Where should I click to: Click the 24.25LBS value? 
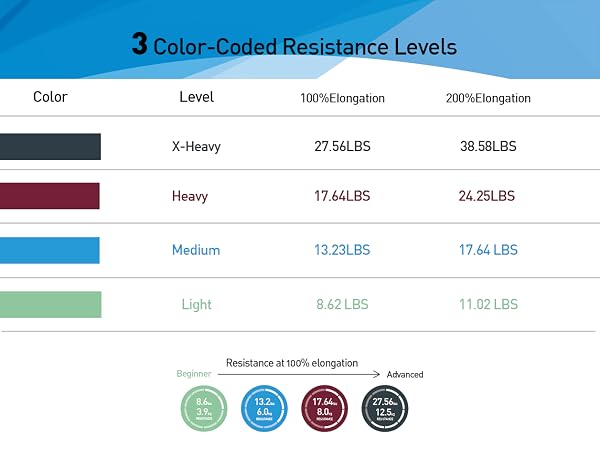(x=487, y=196)
